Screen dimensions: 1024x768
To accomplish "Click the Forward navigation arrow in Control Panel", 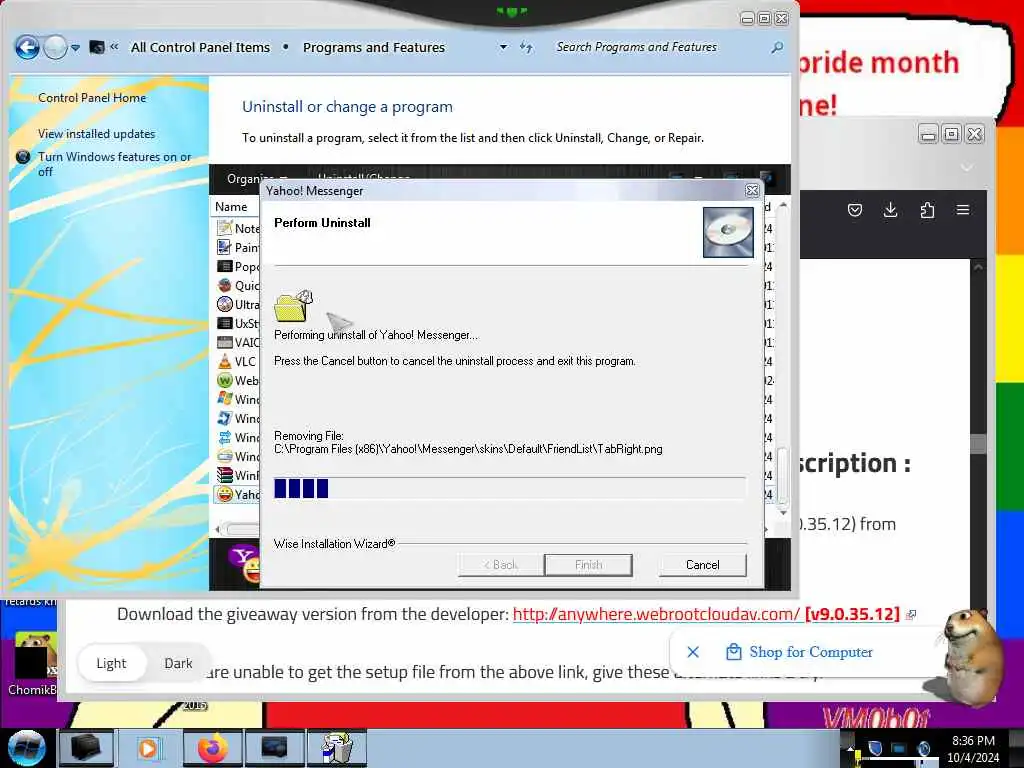I will [x=56, y=47].
